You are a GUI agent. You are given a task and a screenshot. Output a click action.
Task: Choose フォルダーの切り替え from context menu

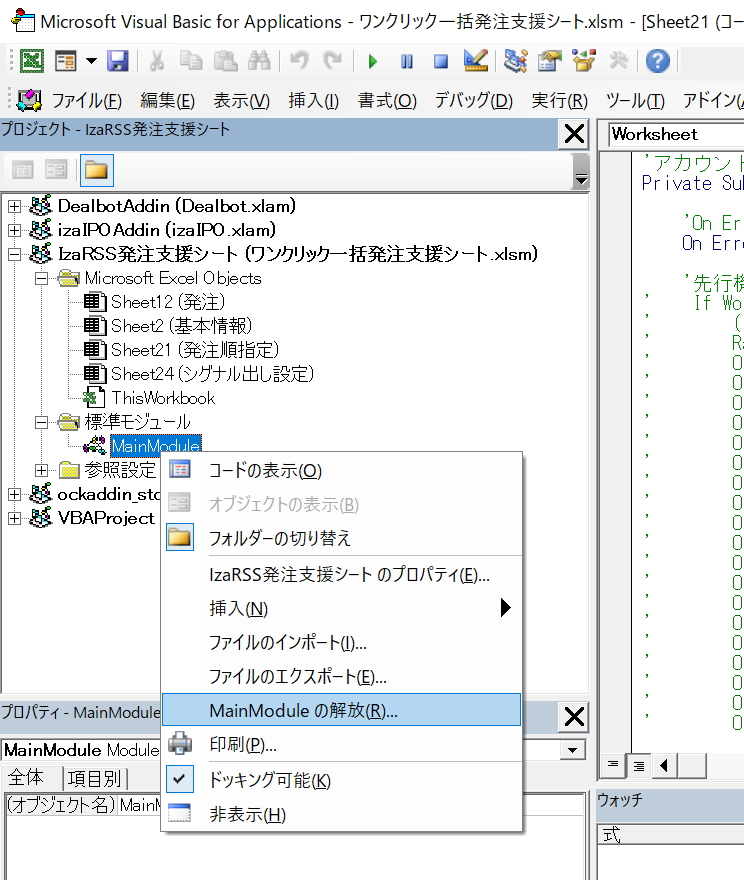pyautogui.click(x=342, y=538)
